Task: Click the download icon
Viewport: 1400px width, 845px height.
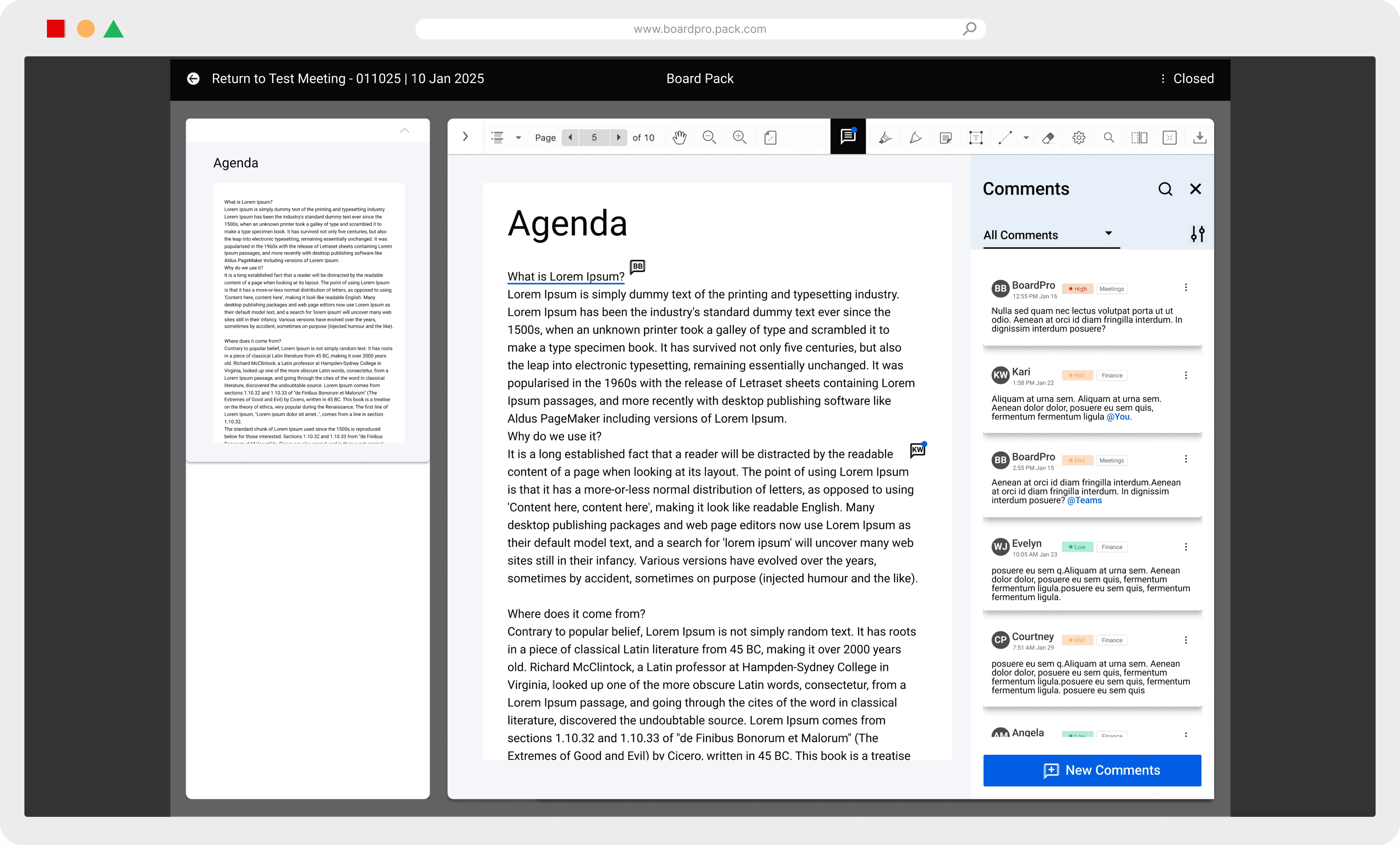Action: [1200, 137]
